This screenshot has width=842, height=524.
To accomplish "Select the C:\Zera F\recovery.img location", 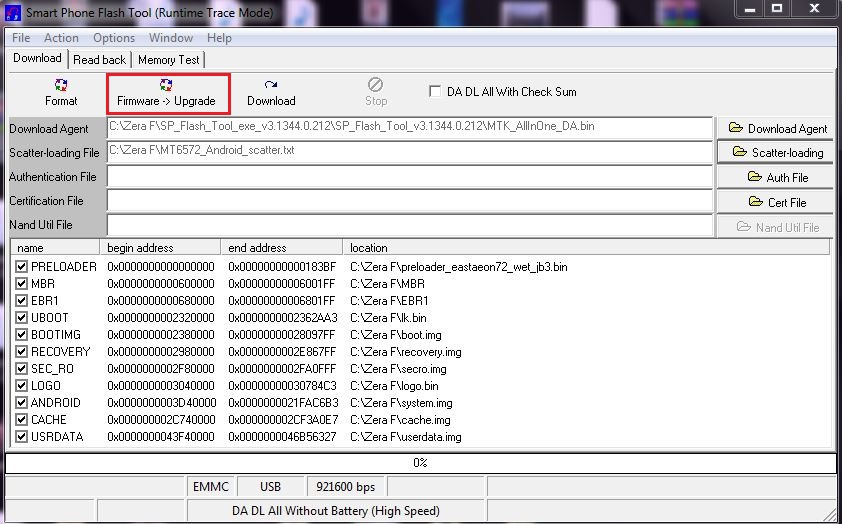I will tap(405, 352).
